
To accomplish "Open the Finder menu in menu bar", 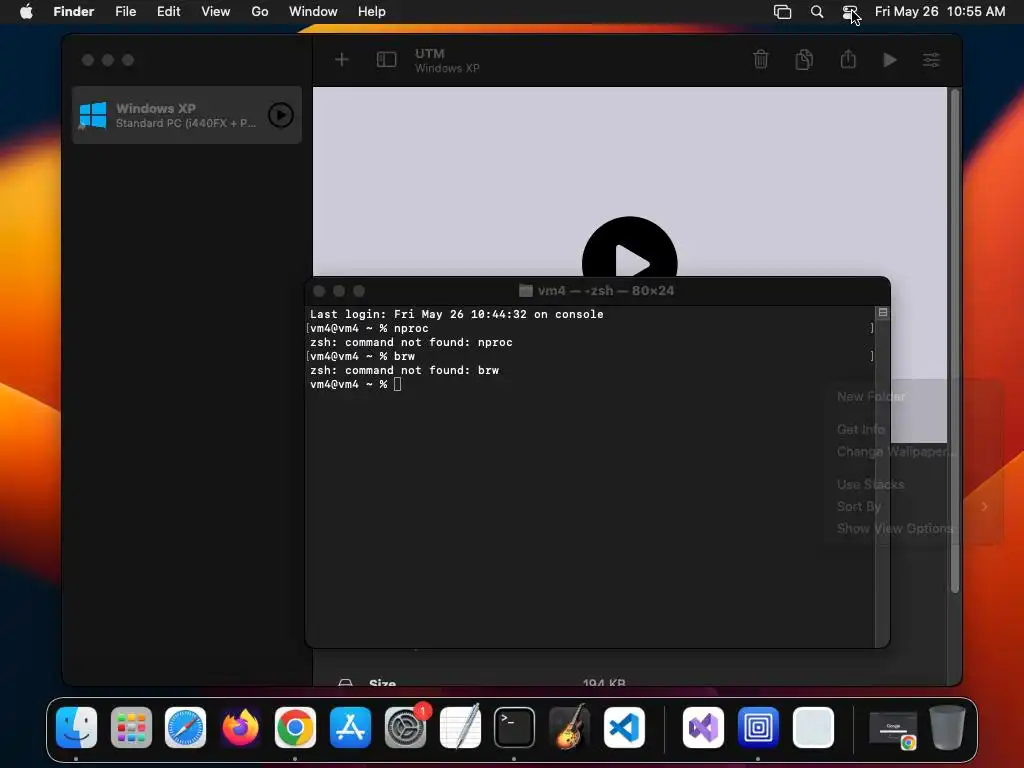I will (x=74, y=11).
